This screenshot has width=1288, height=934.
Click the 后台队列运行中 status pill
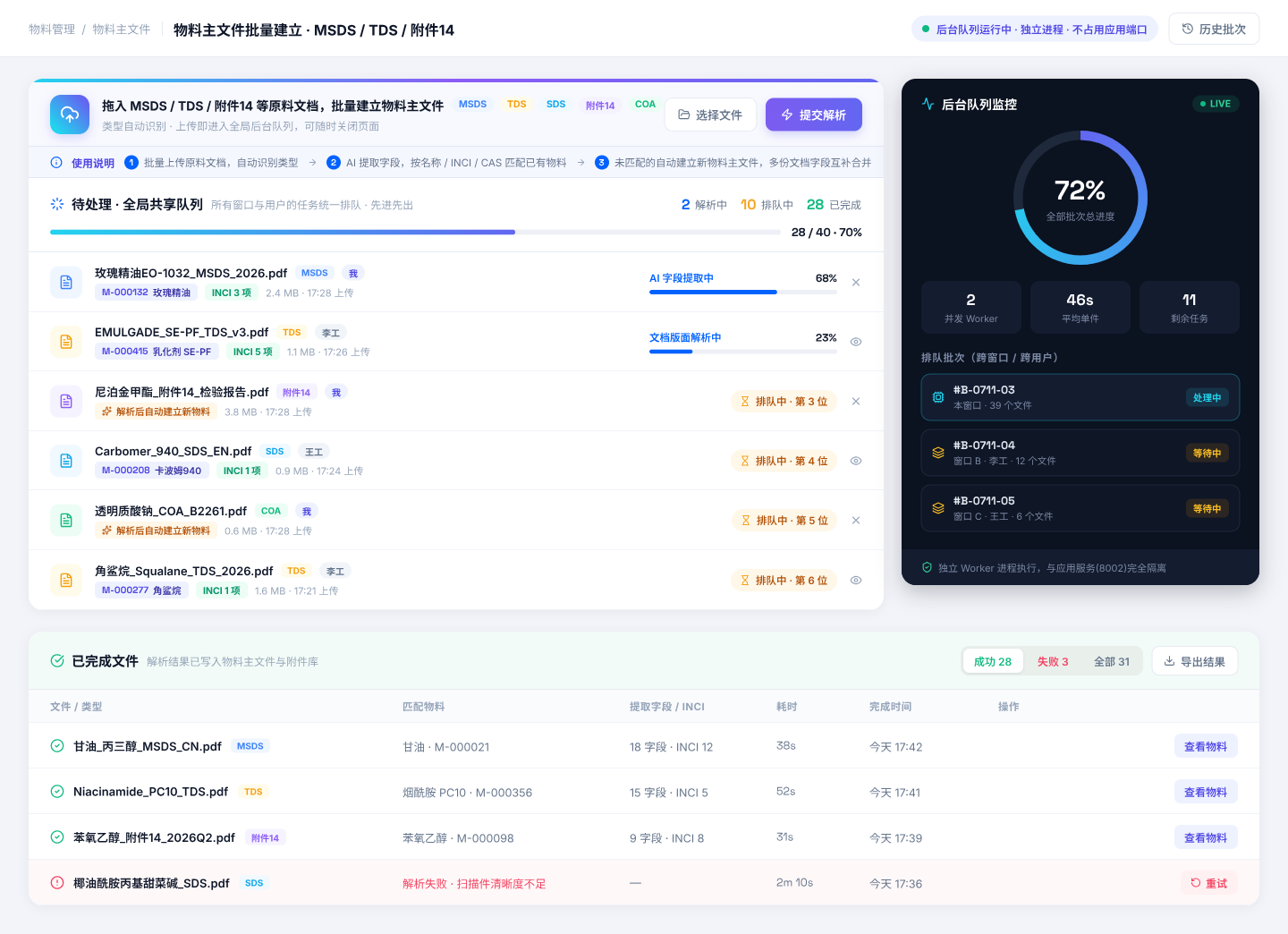tap(1035, 30)
